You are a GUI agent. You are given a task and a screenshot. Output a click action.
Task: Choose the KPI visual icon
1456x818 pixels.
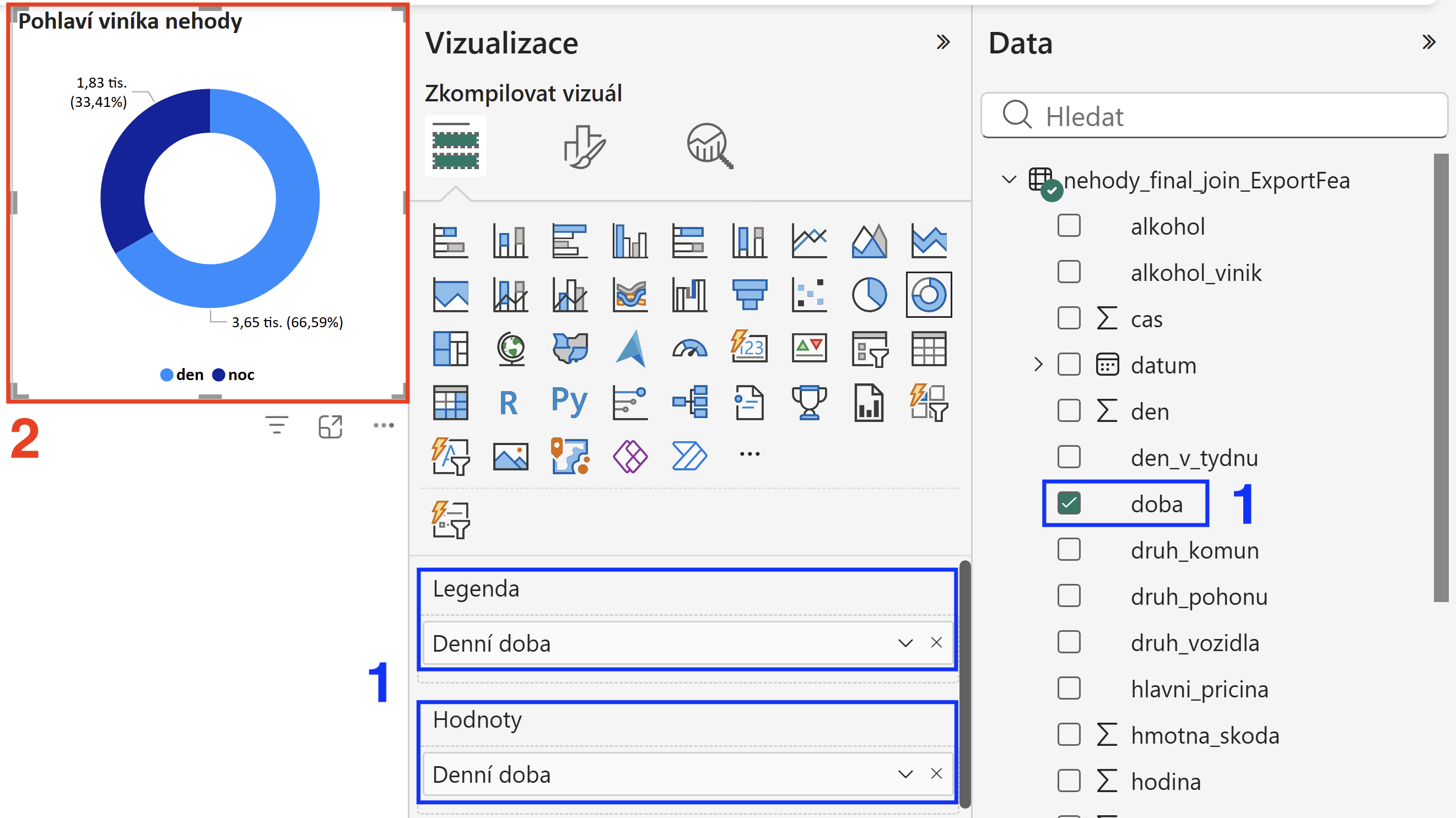pos(809,349)
